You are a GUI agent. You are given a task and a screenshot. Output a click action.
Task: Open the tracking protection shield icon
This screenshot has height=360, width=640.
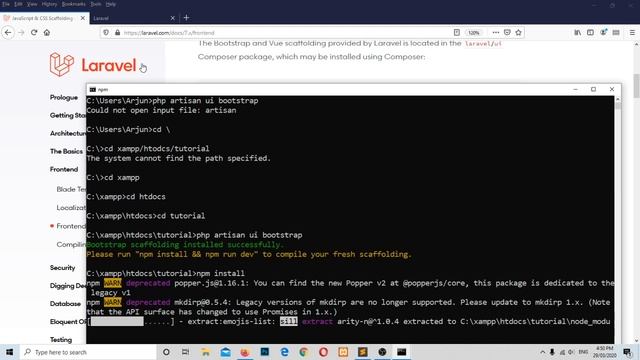[106, 33]
